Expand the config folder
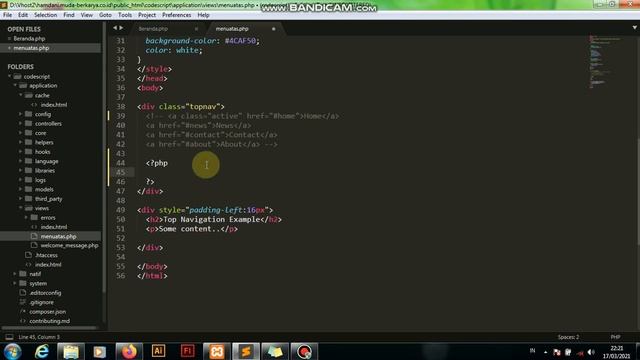 pyautogui.click(x=21, y=114)
